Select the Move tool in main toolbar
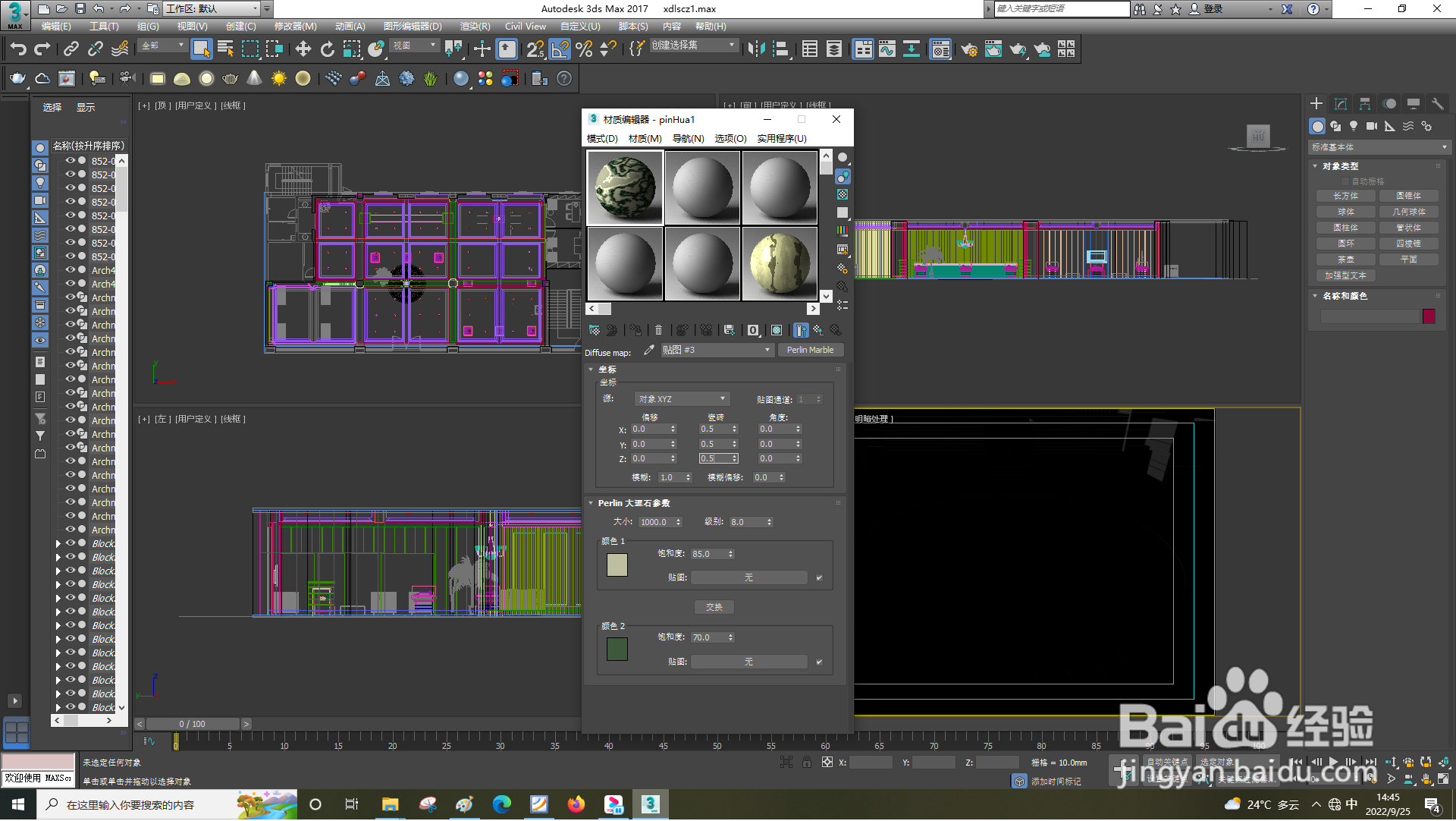The image size is (1456, 821). [x=303, y=49]
